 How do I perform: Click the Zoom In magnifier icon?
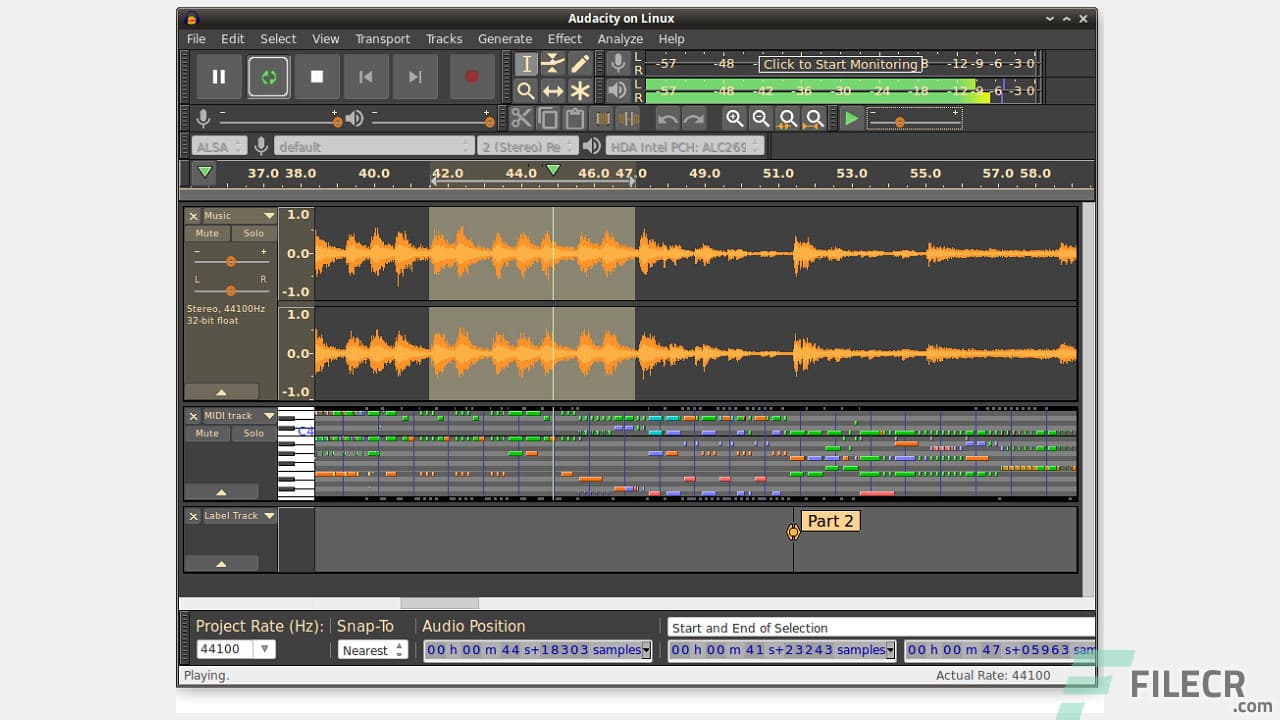[735, 118]
